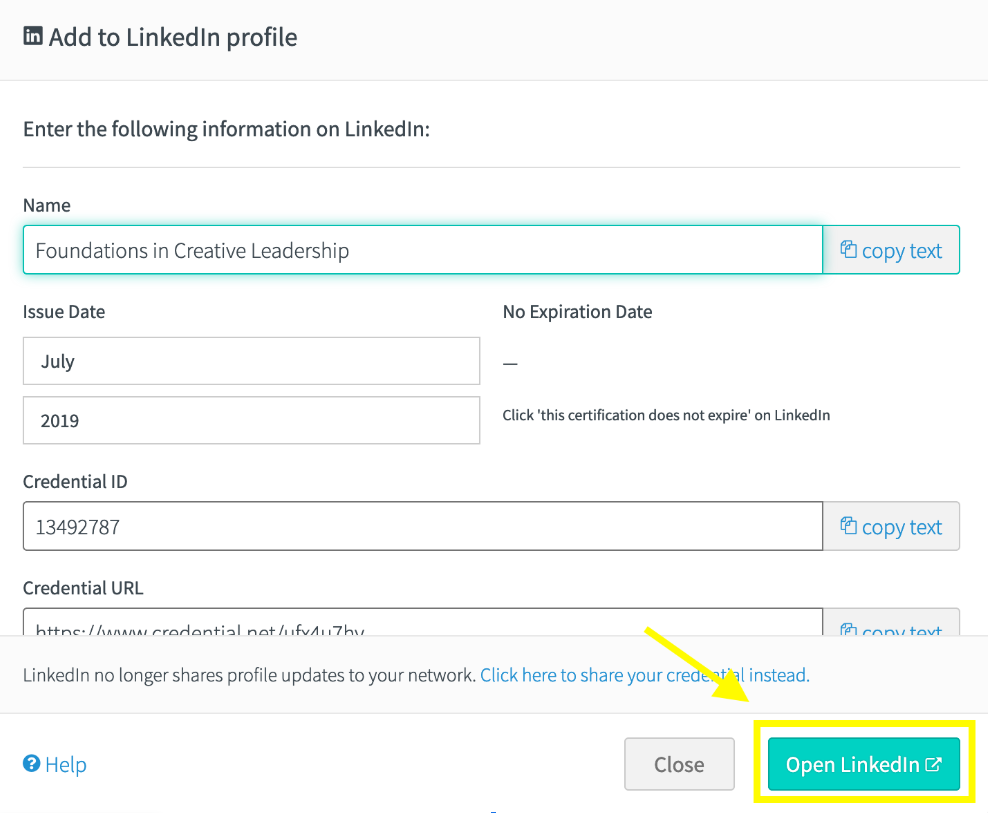
Task: Click the copy icon beside the Credential URL
Action: [x=848, y=628]
